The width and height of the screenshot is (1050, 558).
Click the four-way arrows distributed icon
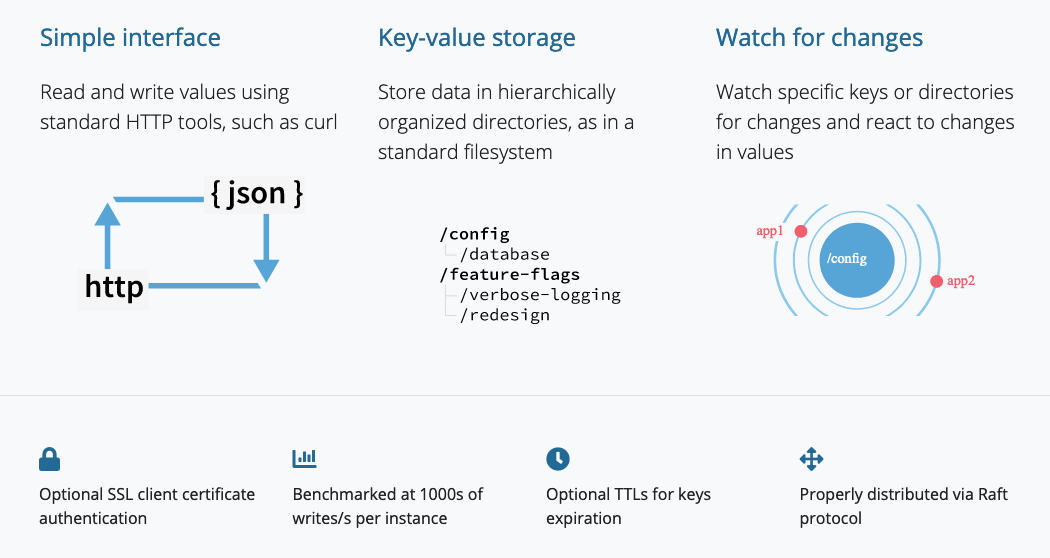(811, 459)
